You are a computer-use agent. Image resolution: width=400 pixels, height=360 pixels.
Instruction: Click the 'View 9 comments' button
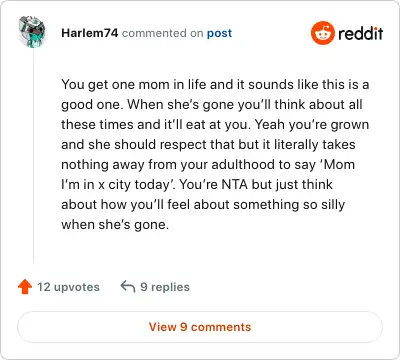click(200, 327)
